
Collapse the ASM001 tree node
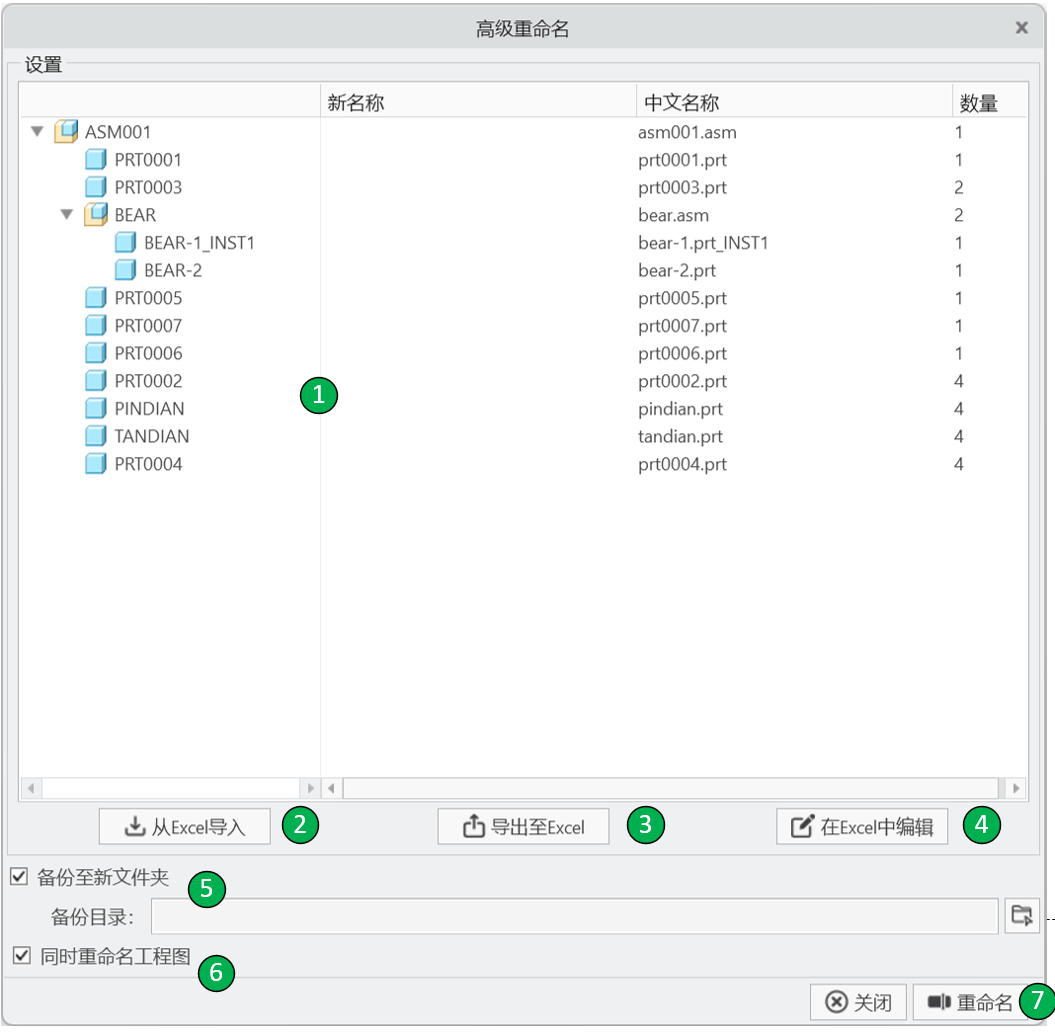pyautogui.click(x=37, y=132)
